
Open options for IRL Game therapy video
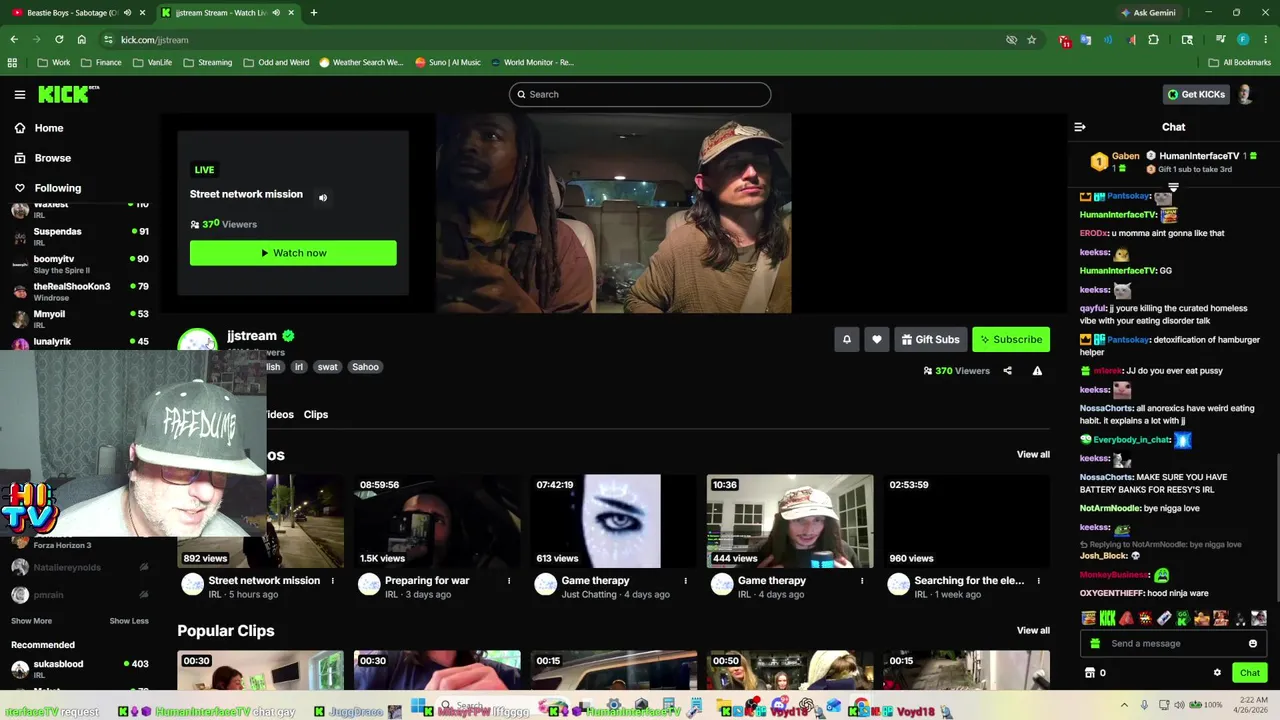[x=862, y=581]
